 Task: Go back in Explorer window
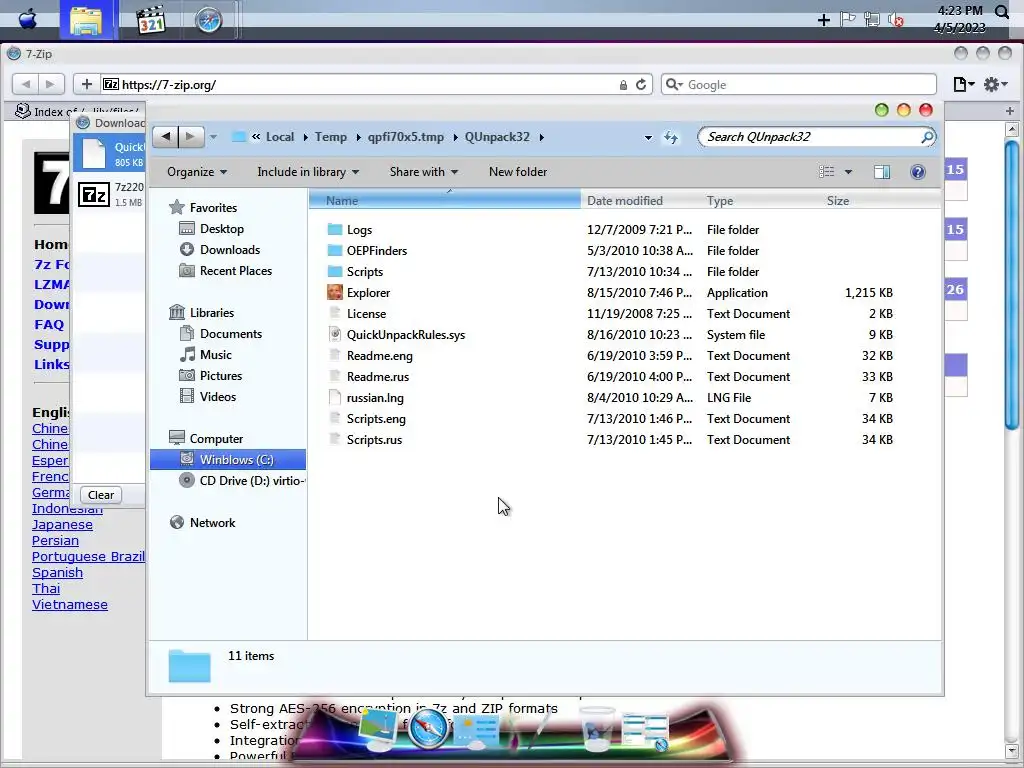(166, 136)
